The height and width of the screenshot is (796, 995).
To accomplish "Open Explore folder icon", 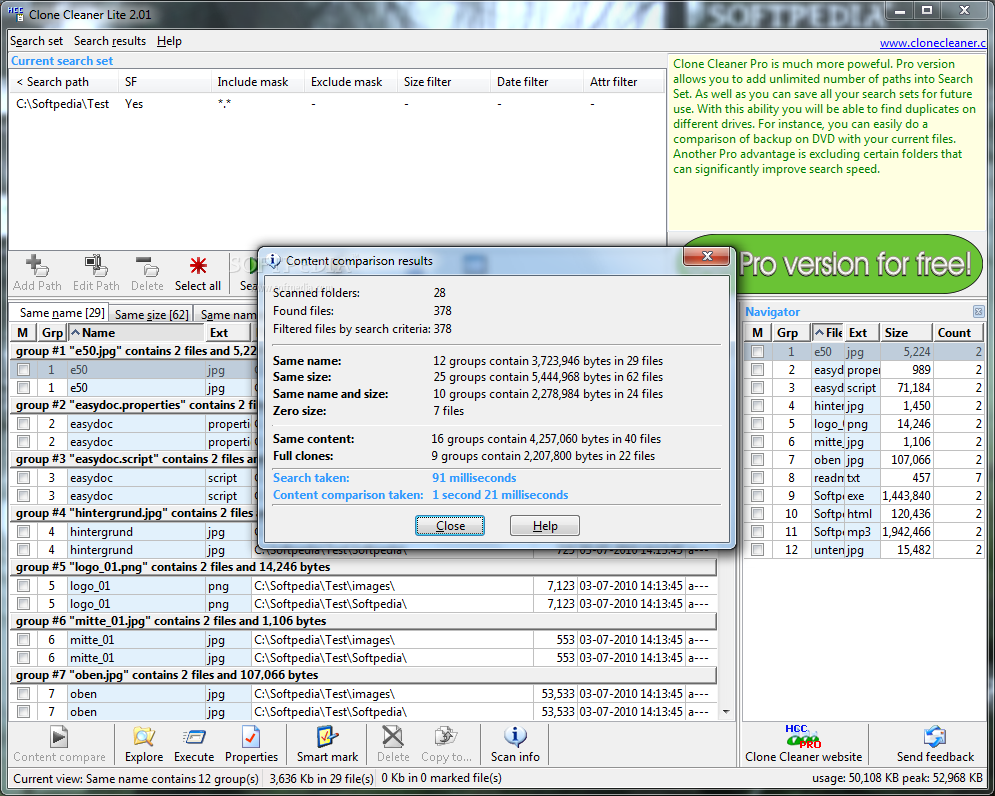I will (x=144, y=737).
